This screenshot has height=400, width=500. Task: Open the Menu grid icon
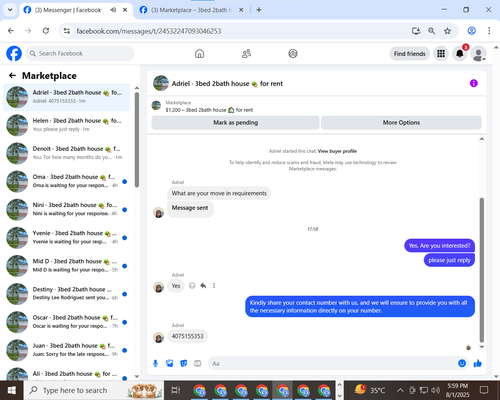(441, 53)
